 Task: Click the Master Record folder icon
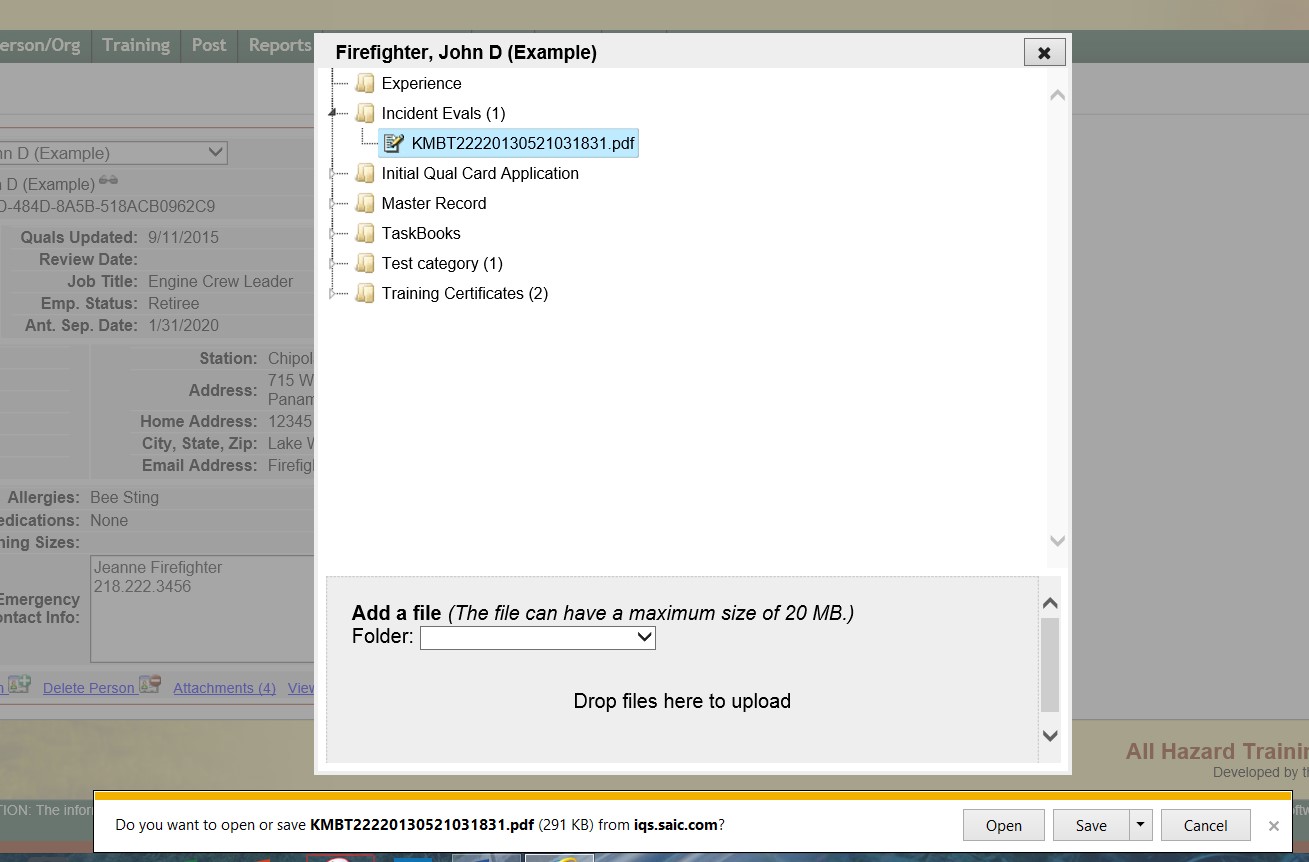[x=365, y=203]
